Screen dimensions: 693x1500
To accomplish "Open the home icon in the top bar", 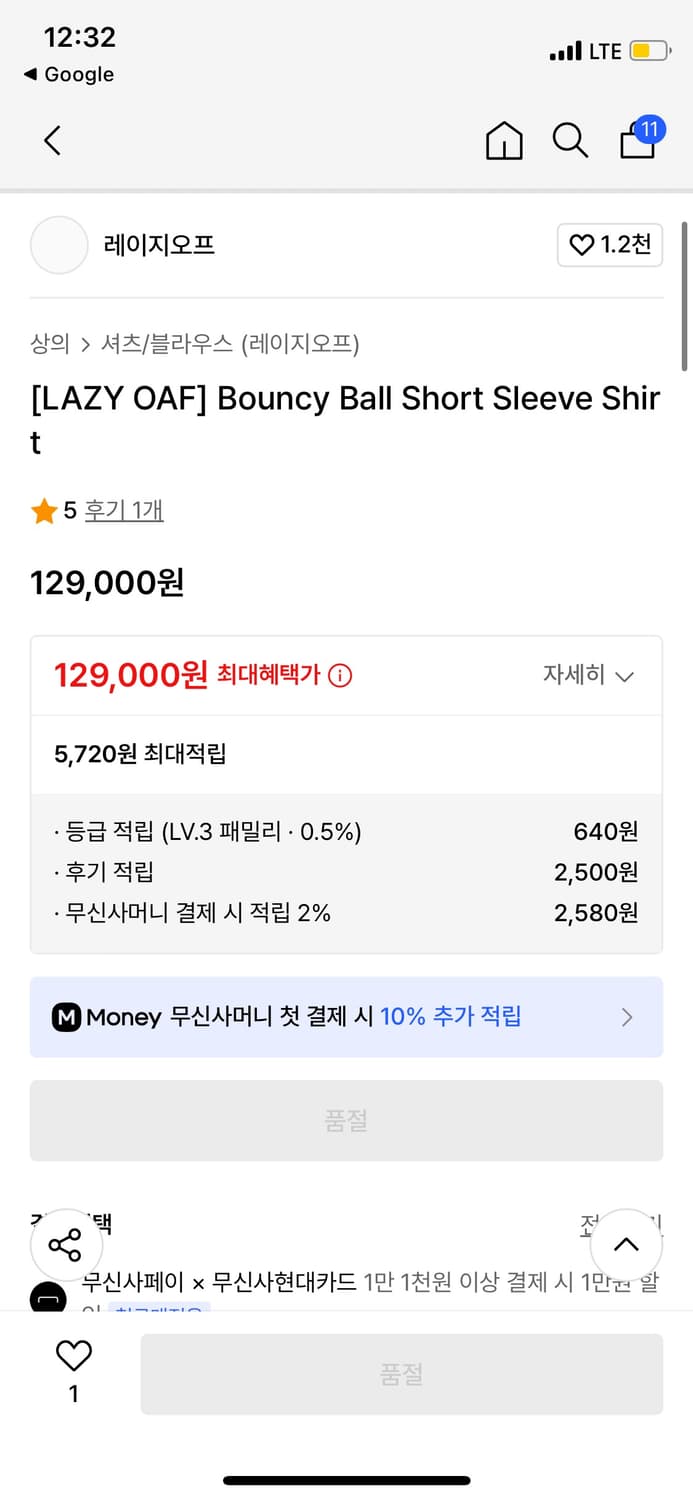I will [x=504, y=141].
